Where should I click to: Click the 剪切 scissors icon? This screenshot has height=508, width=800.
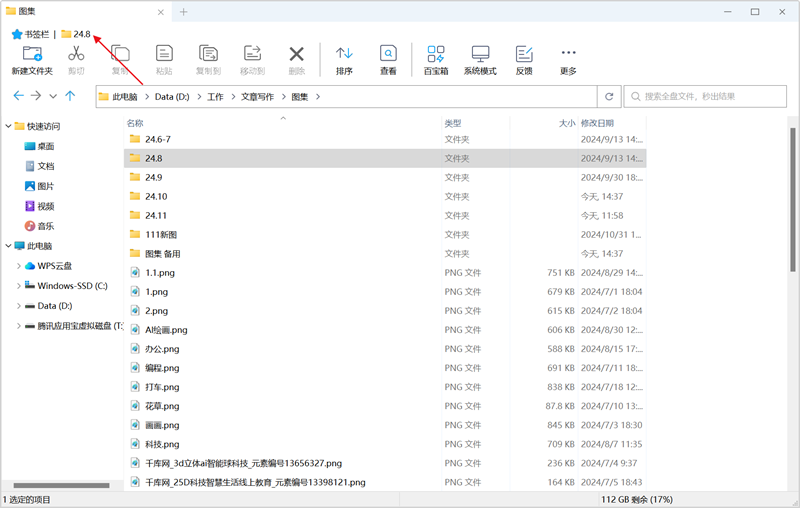[x=76, y=53]
